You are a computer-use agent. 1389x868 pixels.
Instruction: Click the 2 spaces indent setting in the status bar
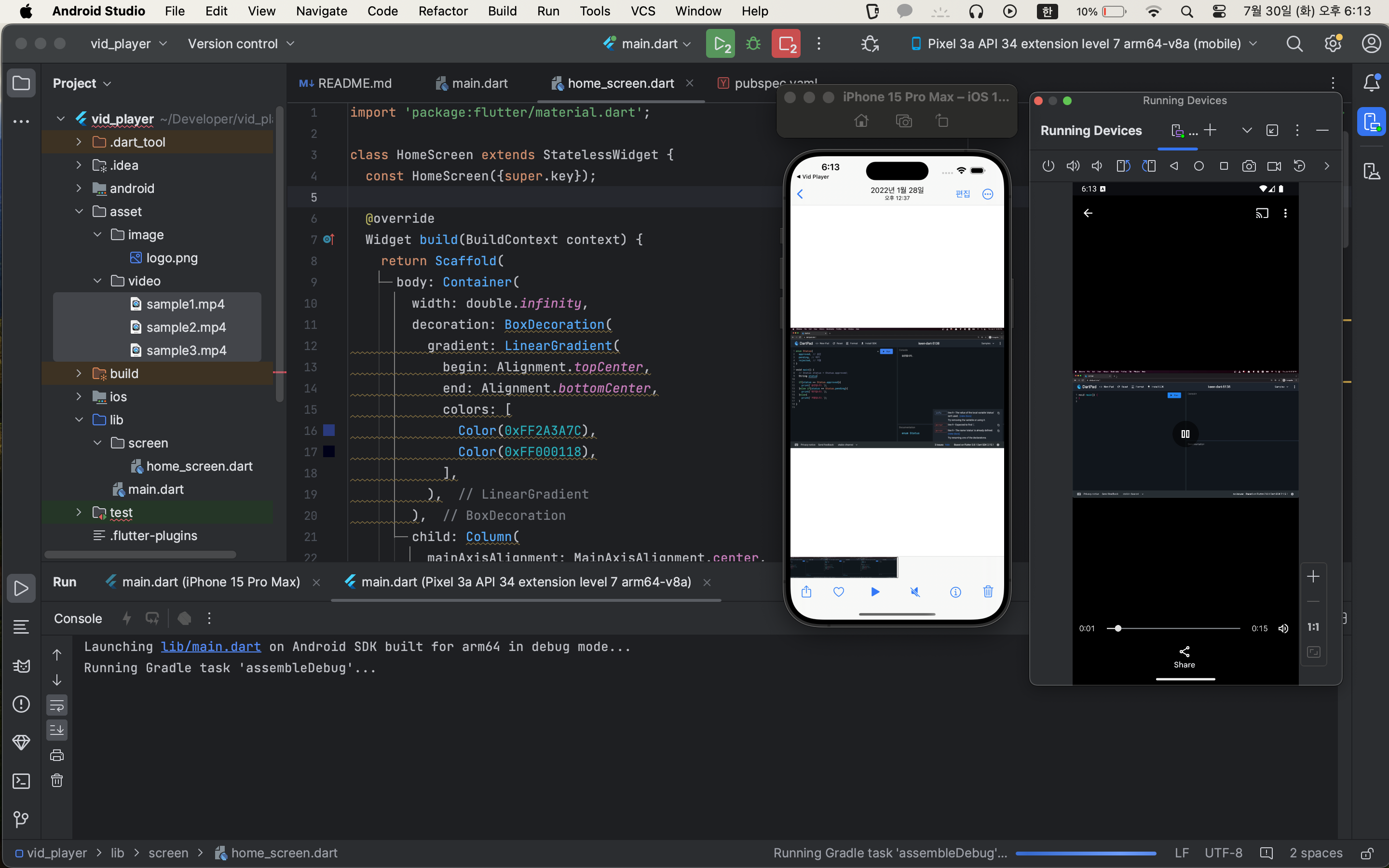coord(1316,853)
